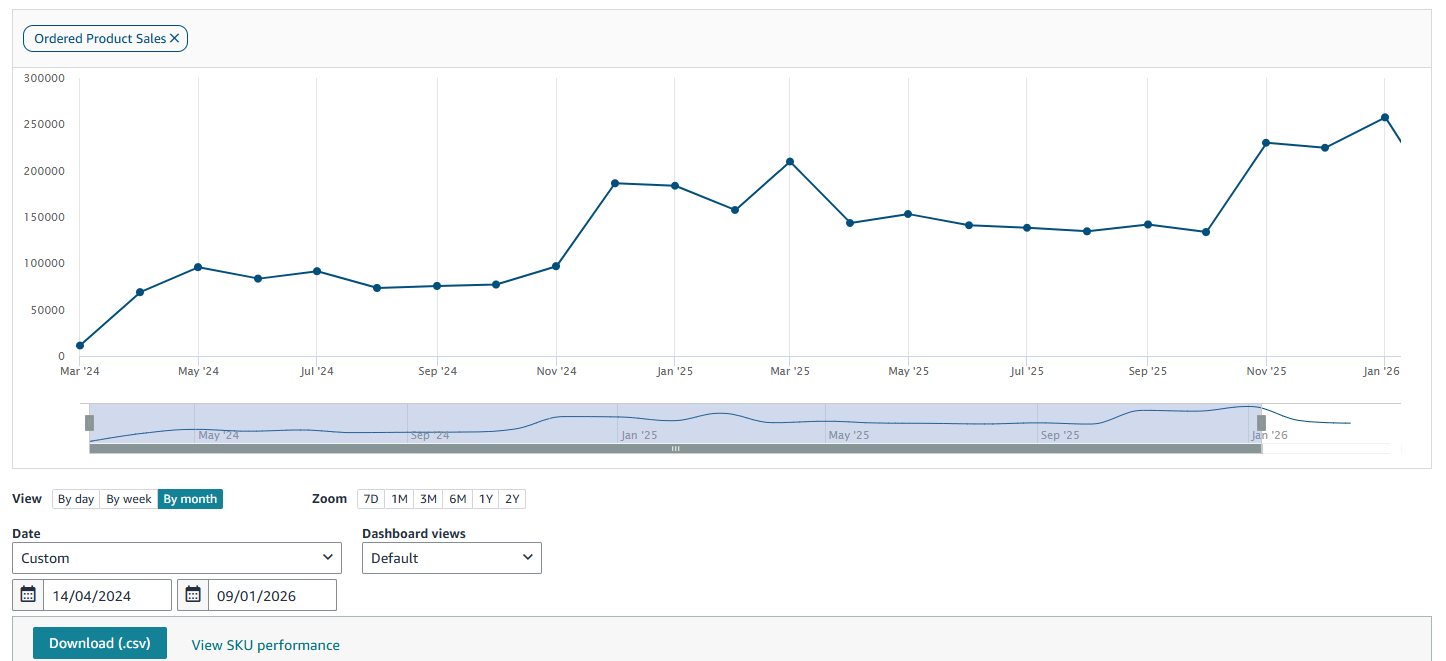Screen dimensions: 1446x661
Task: Open the start date calendar icon
Action: click(28, 595)
